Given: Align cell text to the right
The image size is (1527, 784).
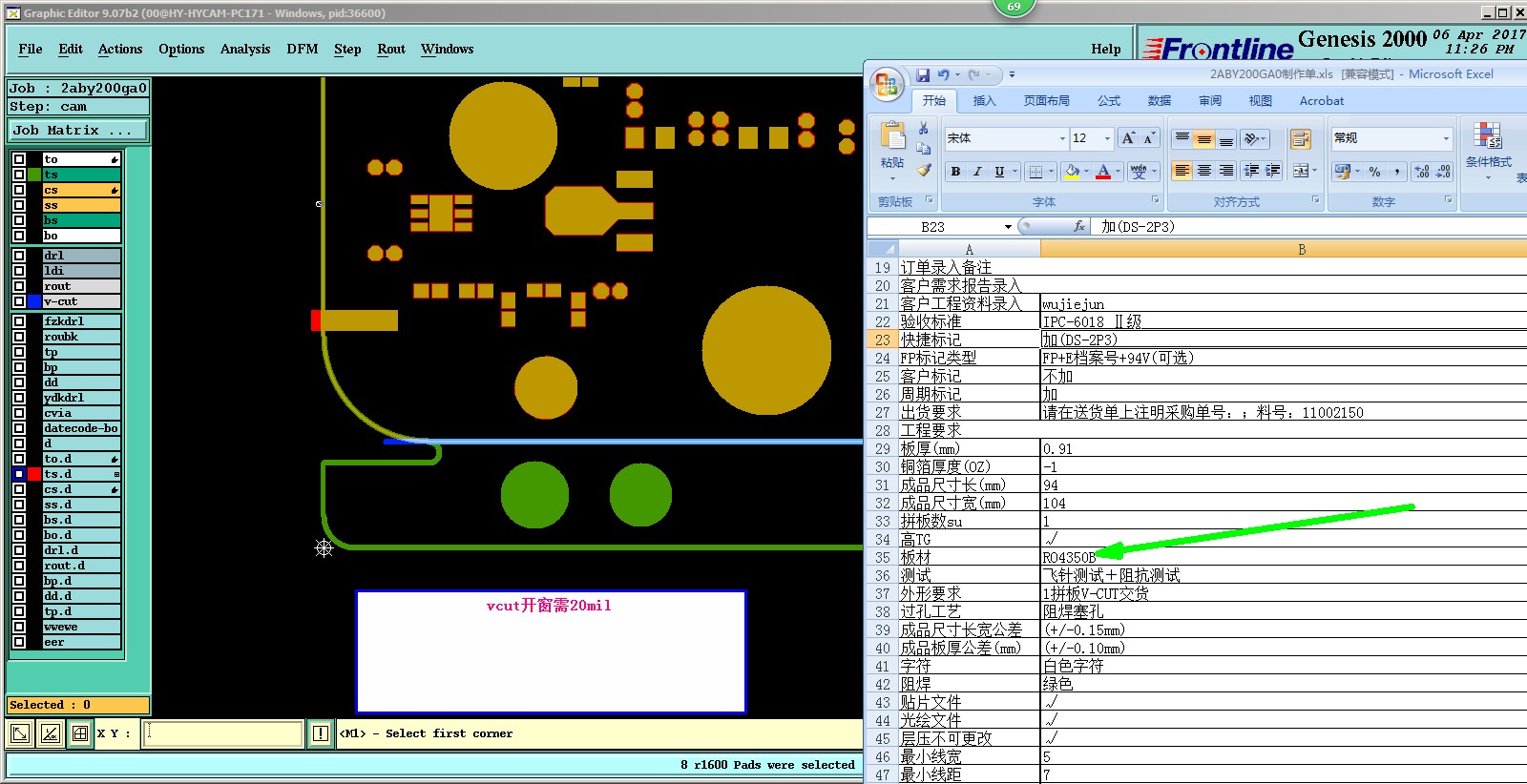Looking at the screenshot, I should click(1226, 171).
